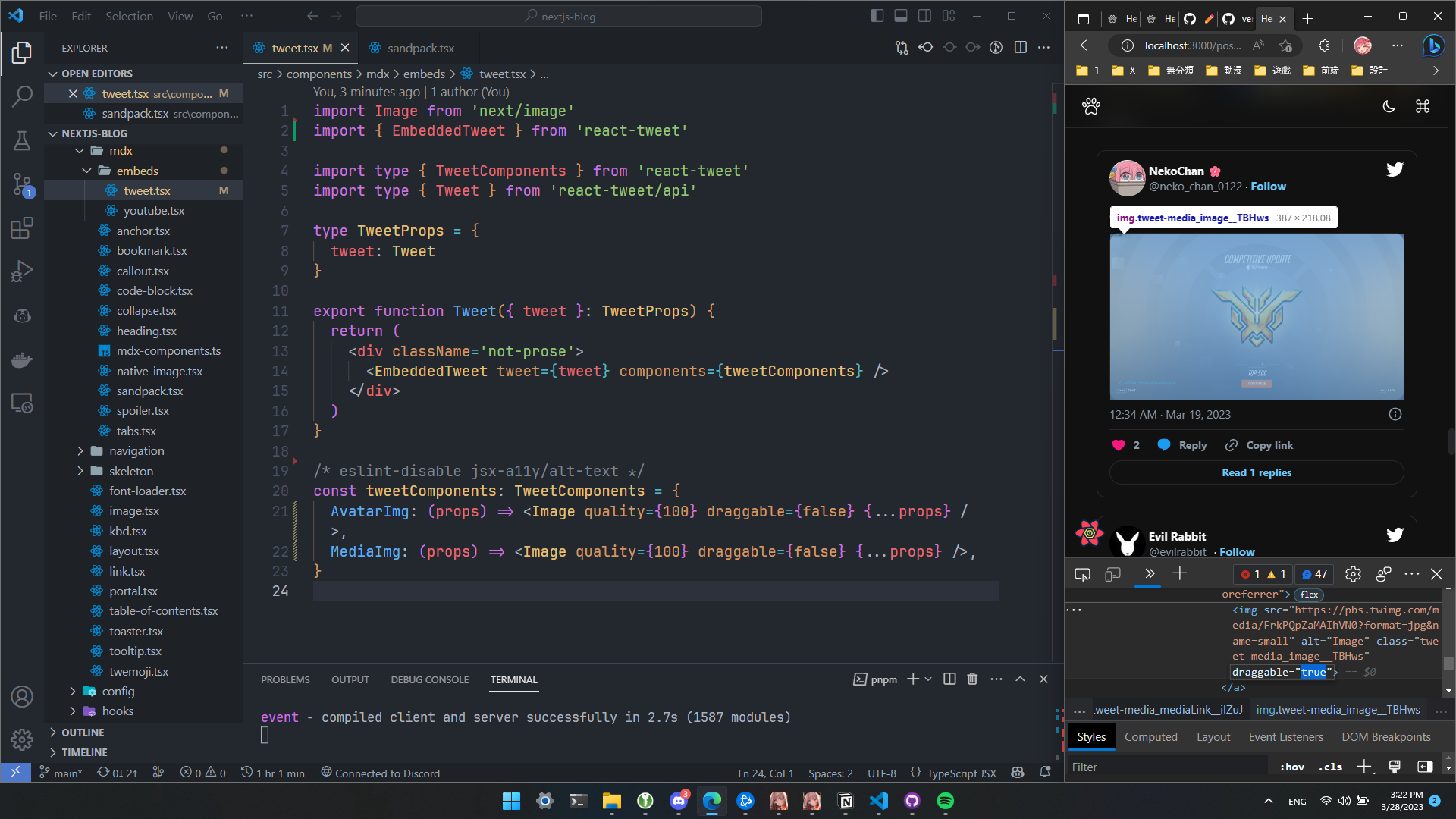The width and height of the screenshot is (1456, 819).
Task: Switch to the sandpack.tsx tab
Action: [419, 47]
